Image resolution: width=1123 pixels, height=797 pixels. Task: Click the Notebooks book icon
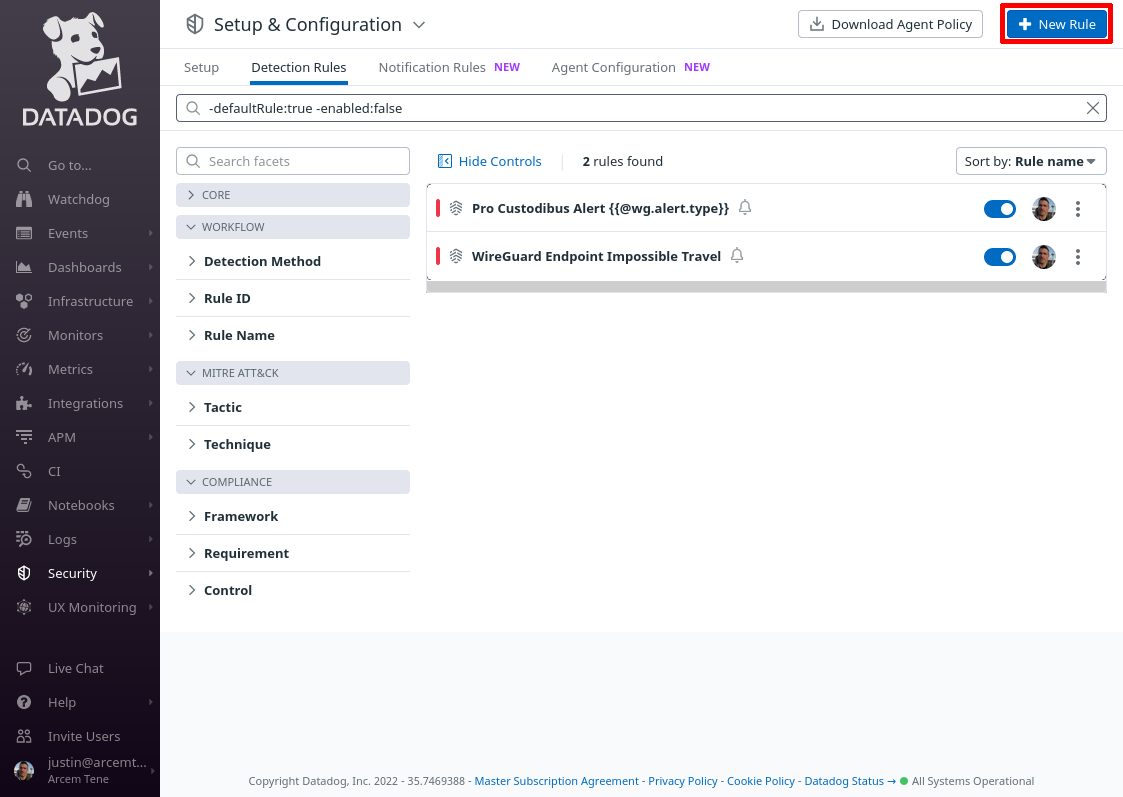point(24,506)
